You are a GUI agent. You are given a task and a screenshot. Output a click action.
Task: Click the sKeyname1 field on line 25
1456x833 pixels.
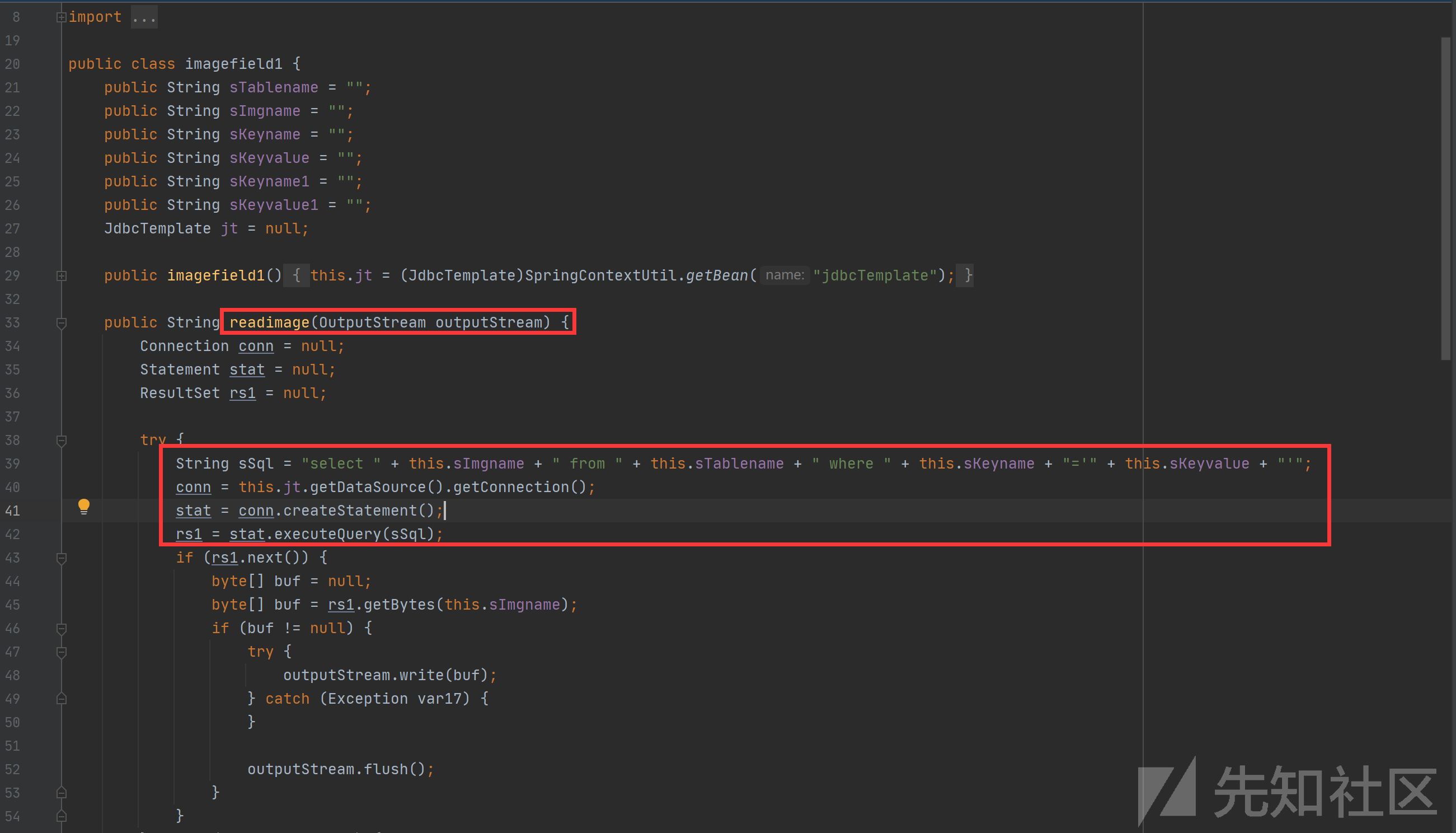click(x=269, y=181)
